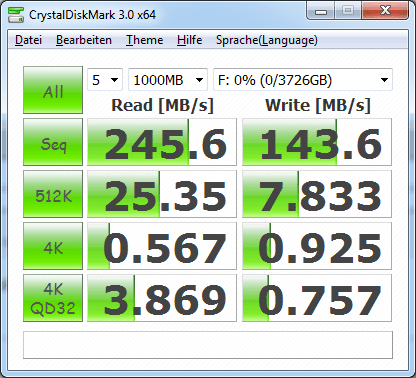
Task: Click the 4K read result 0.567
Action: (x=162, y=246)
